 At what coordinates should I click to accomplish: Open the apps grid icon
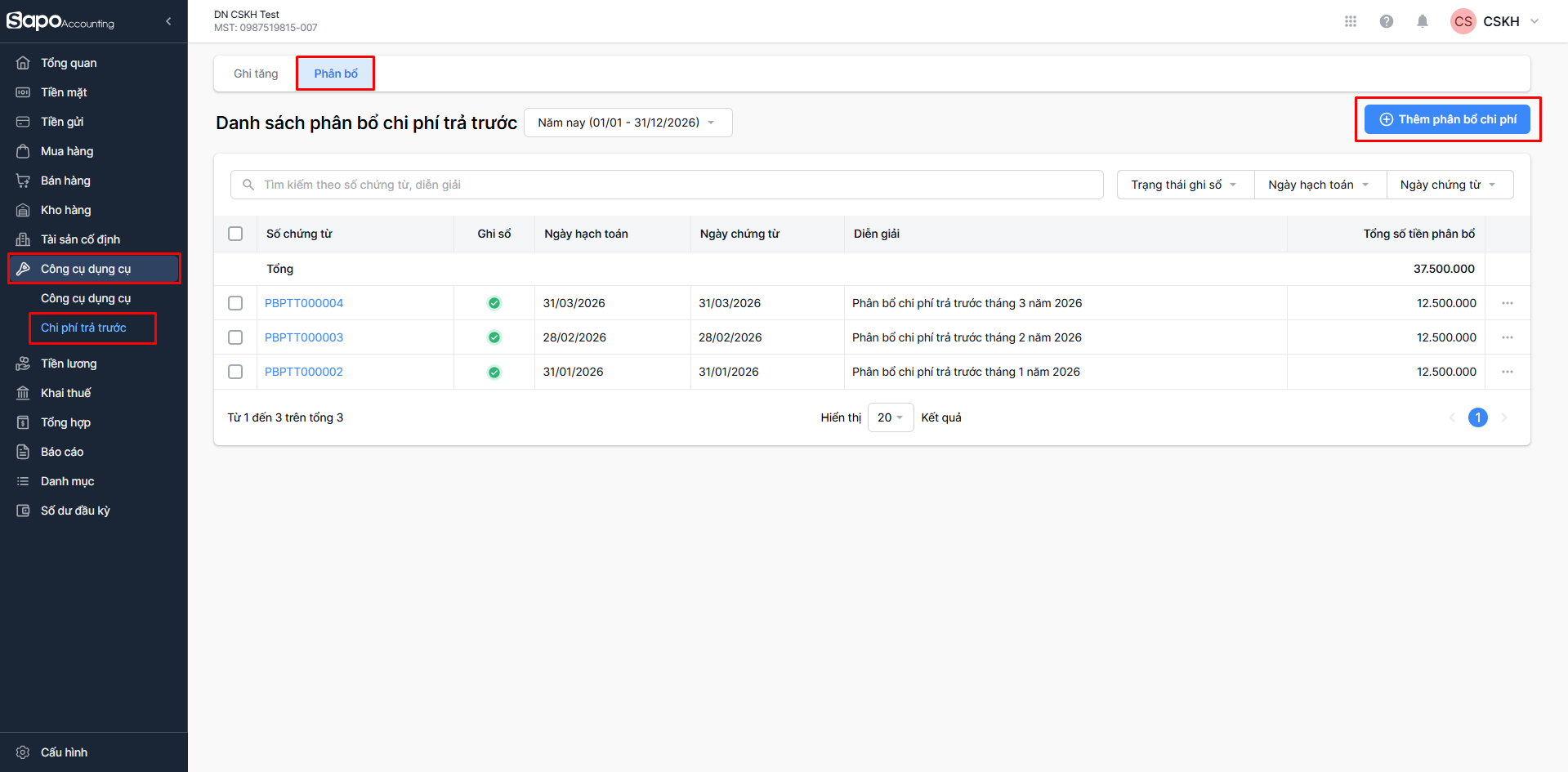[x=1350, y=21]
